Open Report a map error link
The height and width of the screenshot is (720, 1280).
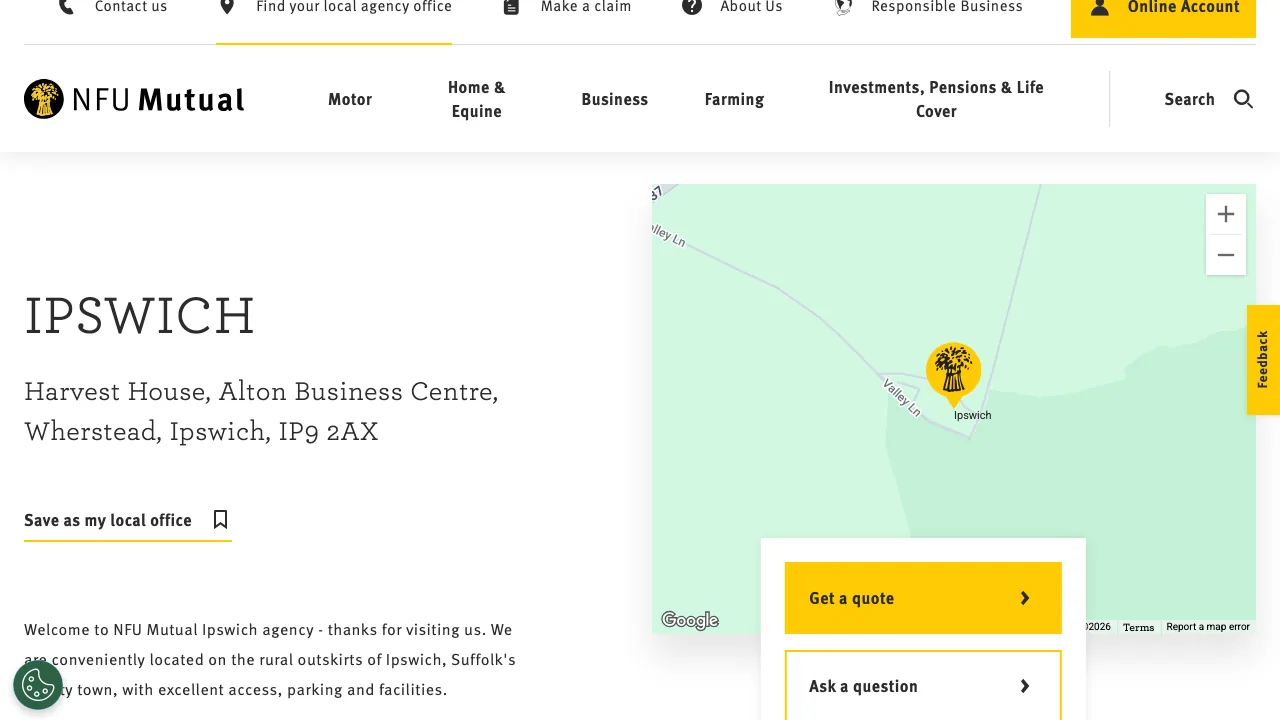click(1207, 627)
